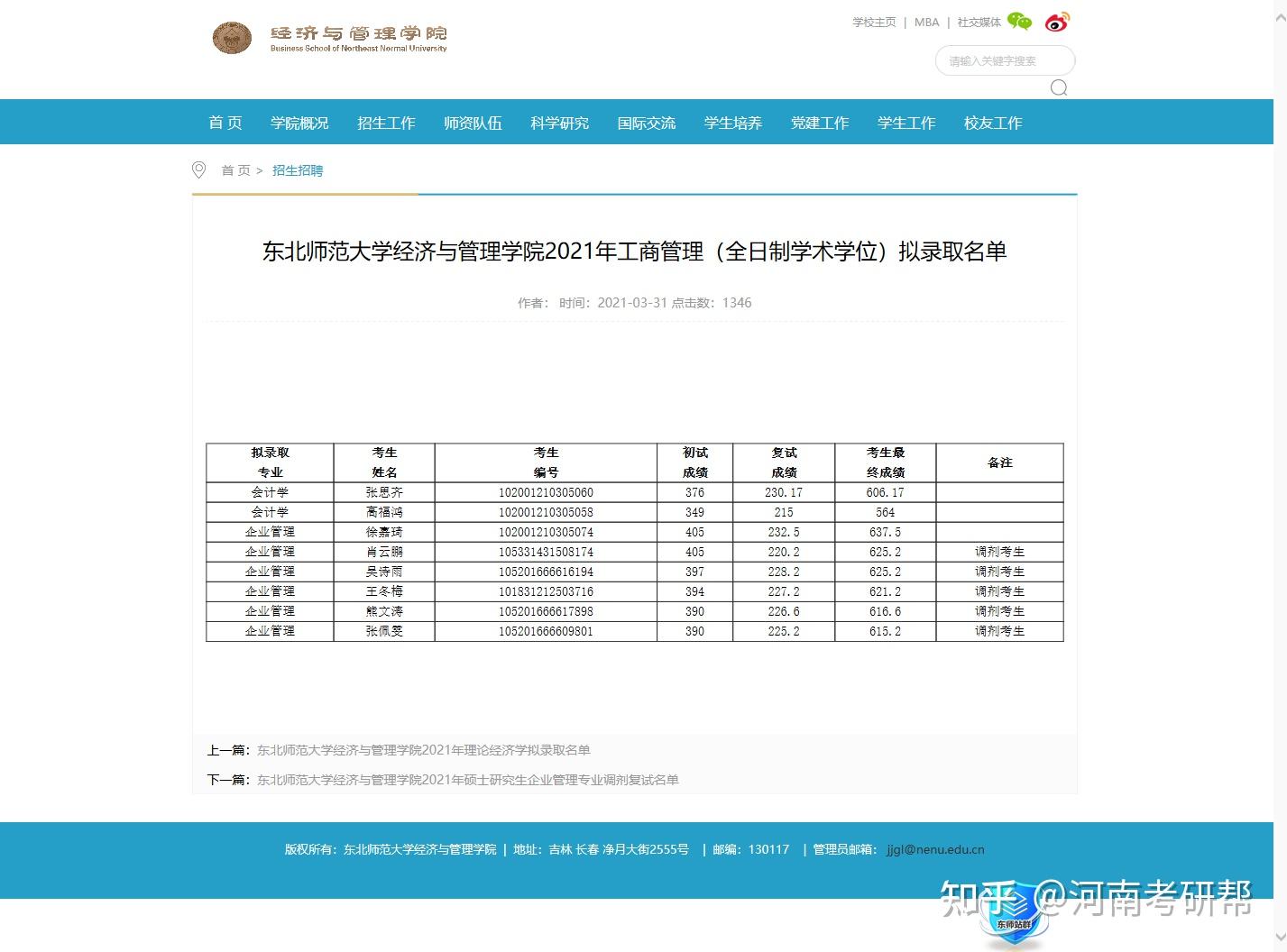Click the 会计学 cell in 张思齐 row
Viewport: 1287px width, 952px height.
(270, 492)
